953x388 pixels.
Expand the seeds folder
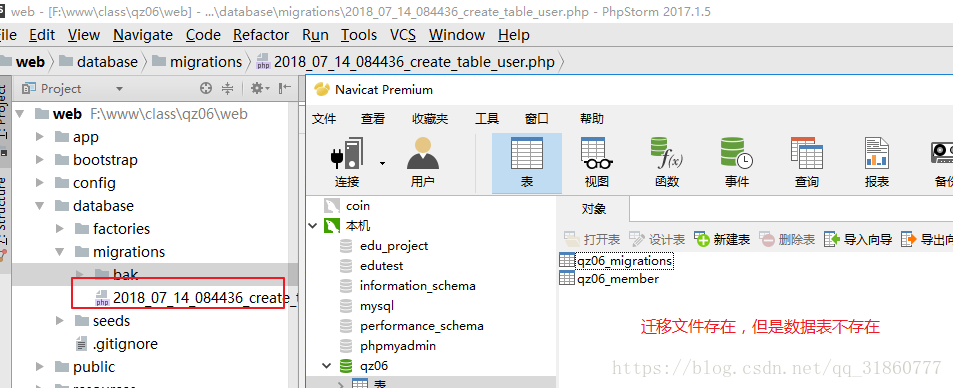[x=60, y=320]
